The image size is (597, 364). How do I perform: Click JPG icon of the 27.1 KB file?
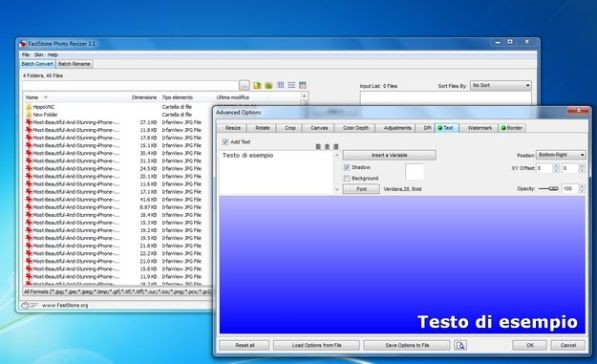(29, 122)
